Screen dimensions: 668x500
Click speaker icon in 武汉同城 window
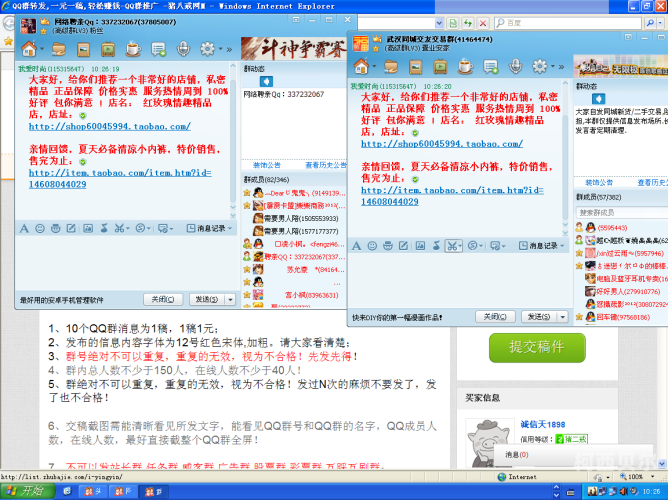[x=599, y=99]
